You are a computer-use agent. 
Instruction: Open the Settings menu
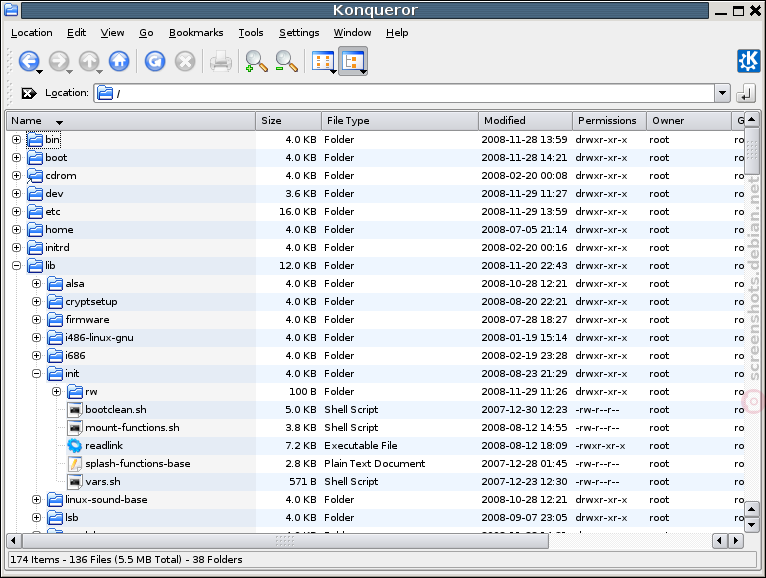[299, 33]
